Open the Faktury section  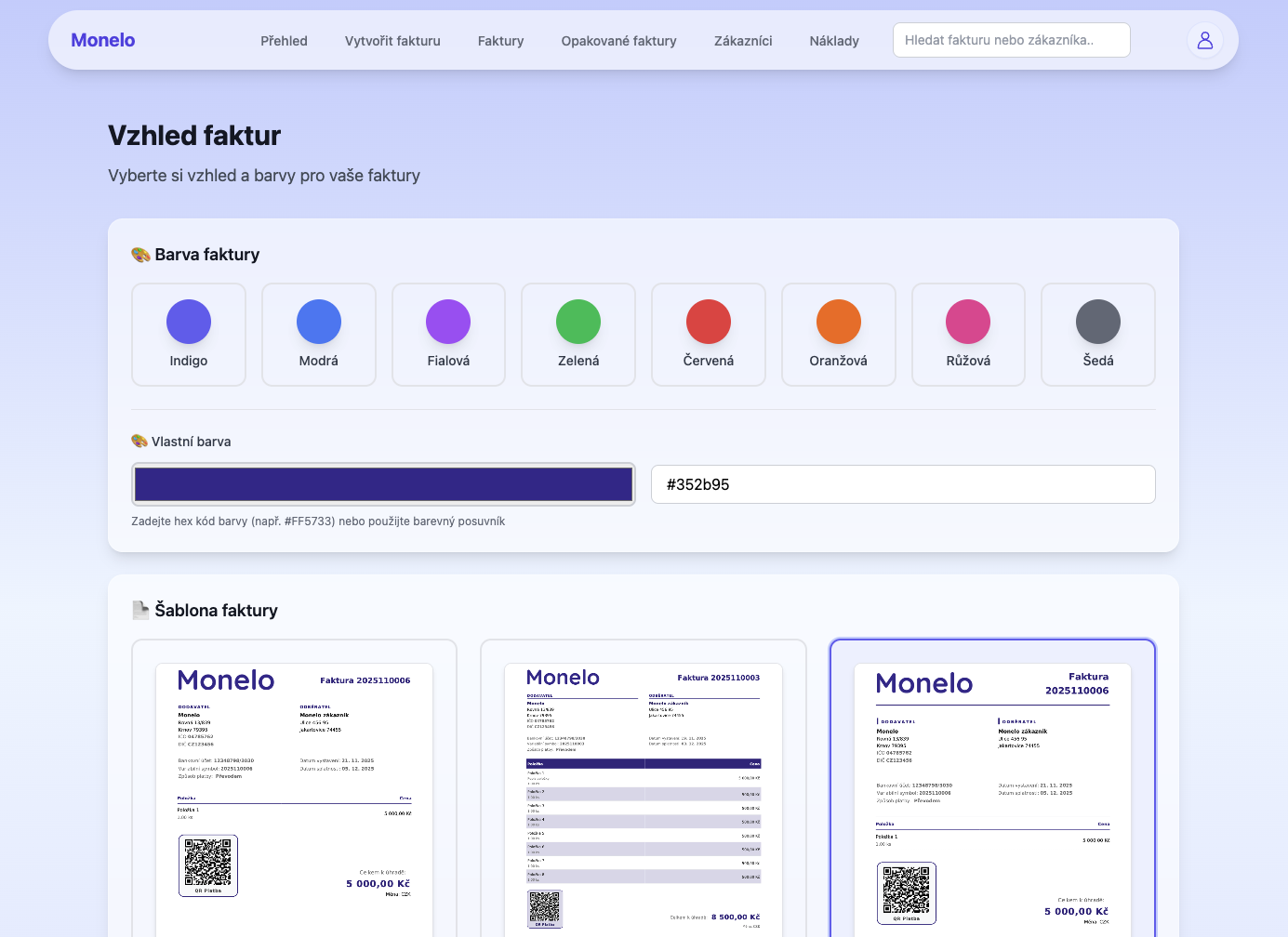point(500,41)
